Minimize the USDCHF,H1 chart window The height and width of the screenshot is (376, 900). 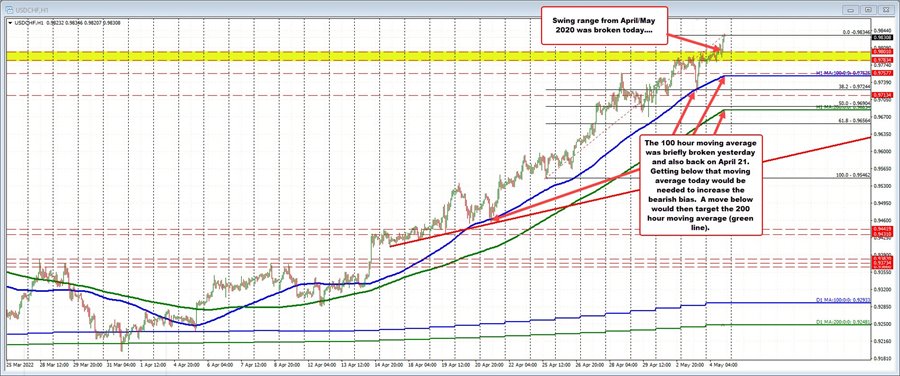click(x=851, y=10)
